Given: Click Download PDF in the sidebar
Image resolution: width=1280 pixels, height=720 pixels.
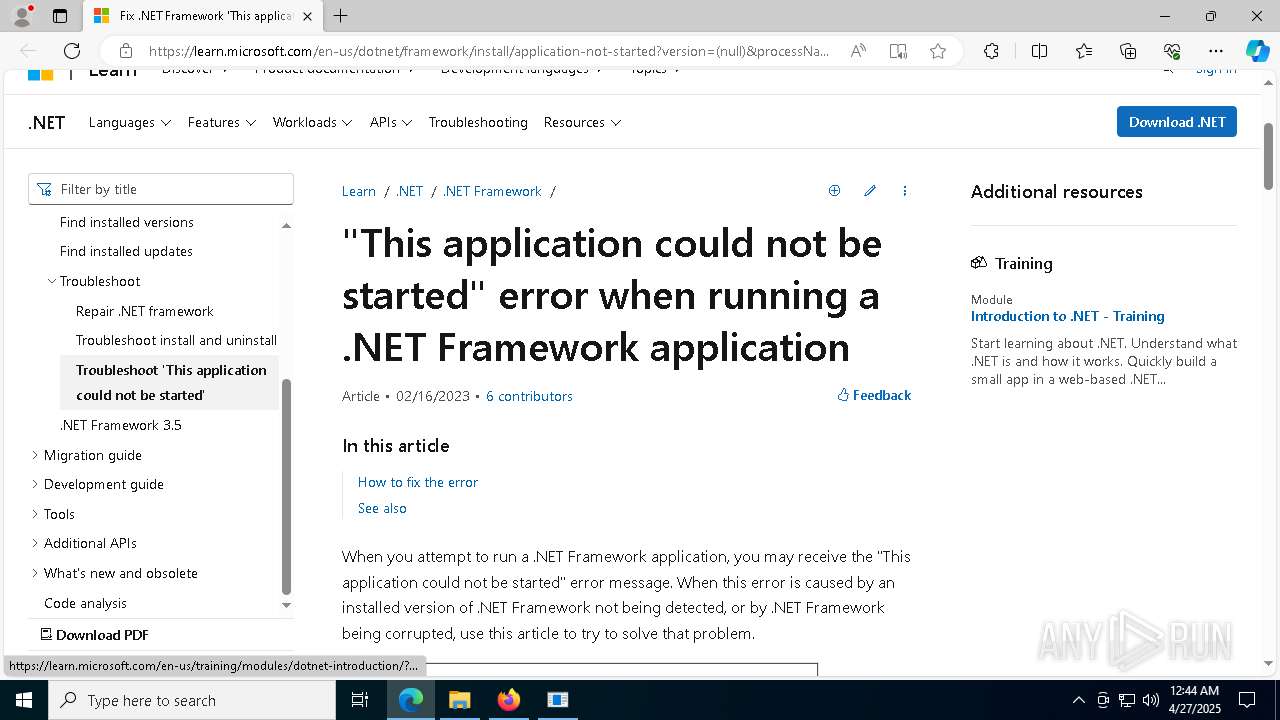Looking at the screenshot, I should point(94,635).
